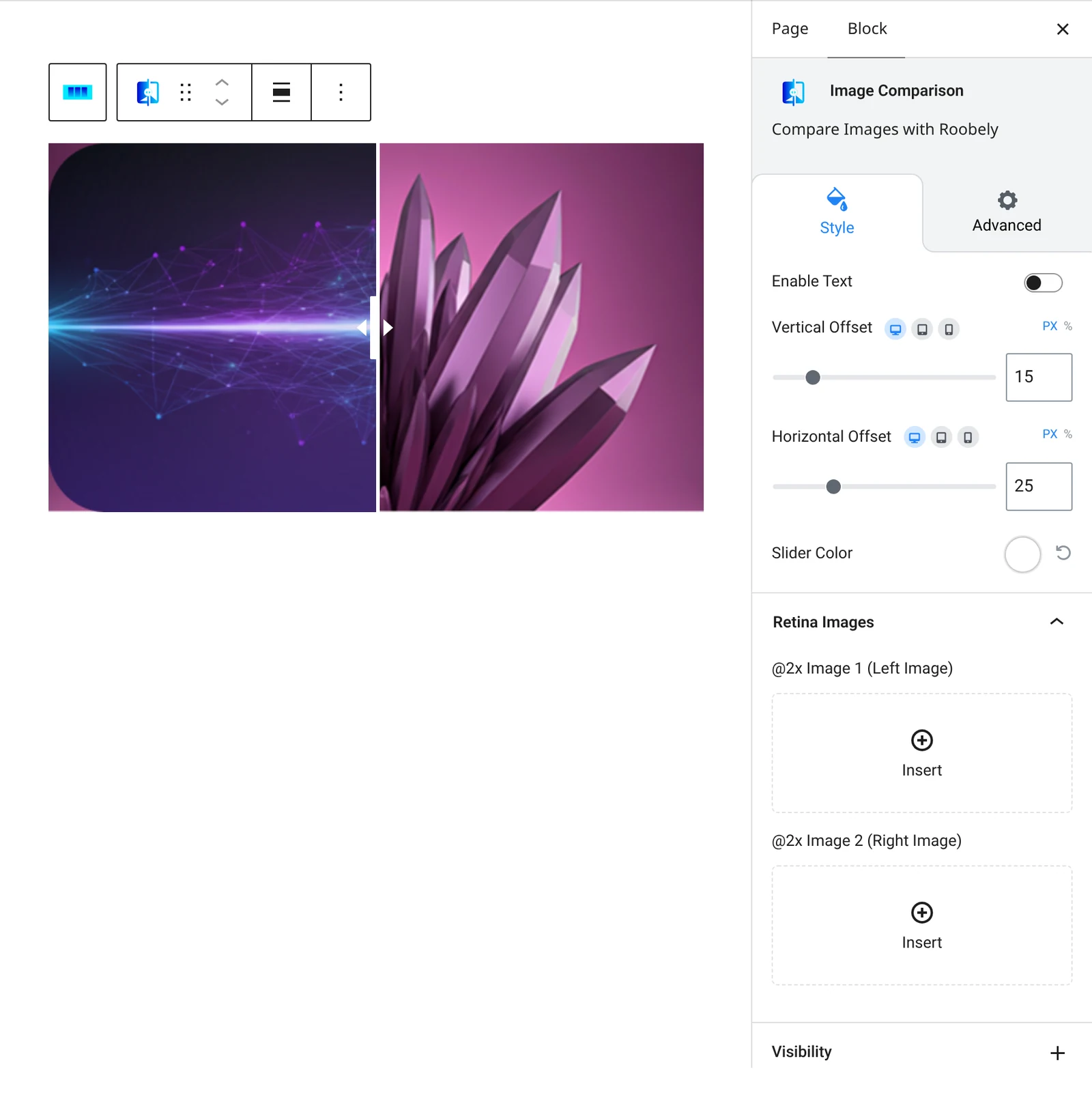The width and height of the screenshot is (1092, 1108).
Task: Open the block alignment options
Action: point(281,92)
